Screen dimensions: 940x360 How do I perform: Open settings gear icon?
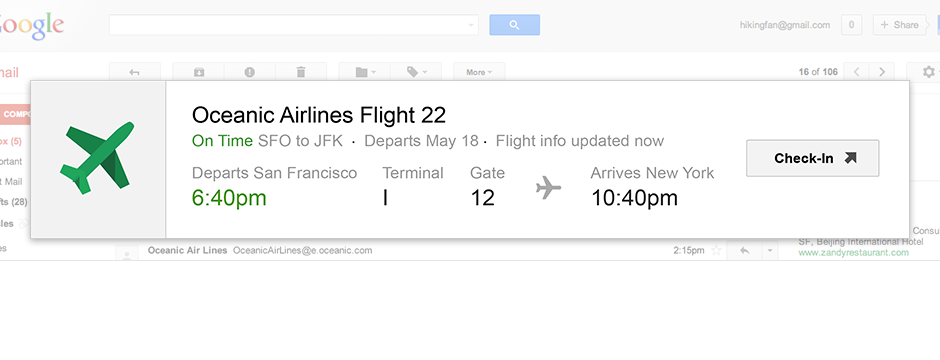[x=926, y=72]
